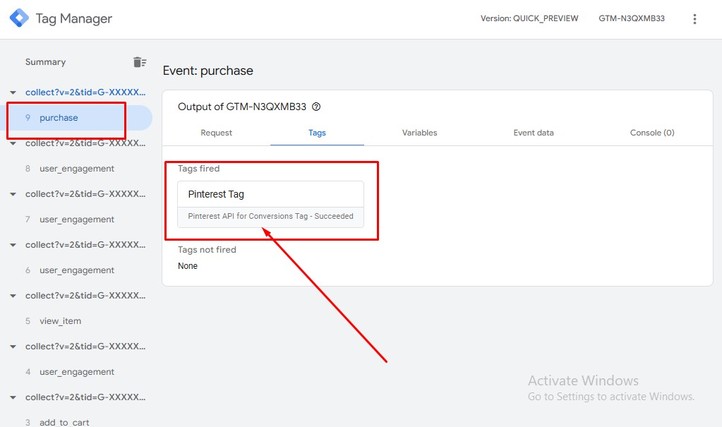Select the Event data tab
Image resolution: width=722 pixels, height=427 pixels.
(533, 132)
